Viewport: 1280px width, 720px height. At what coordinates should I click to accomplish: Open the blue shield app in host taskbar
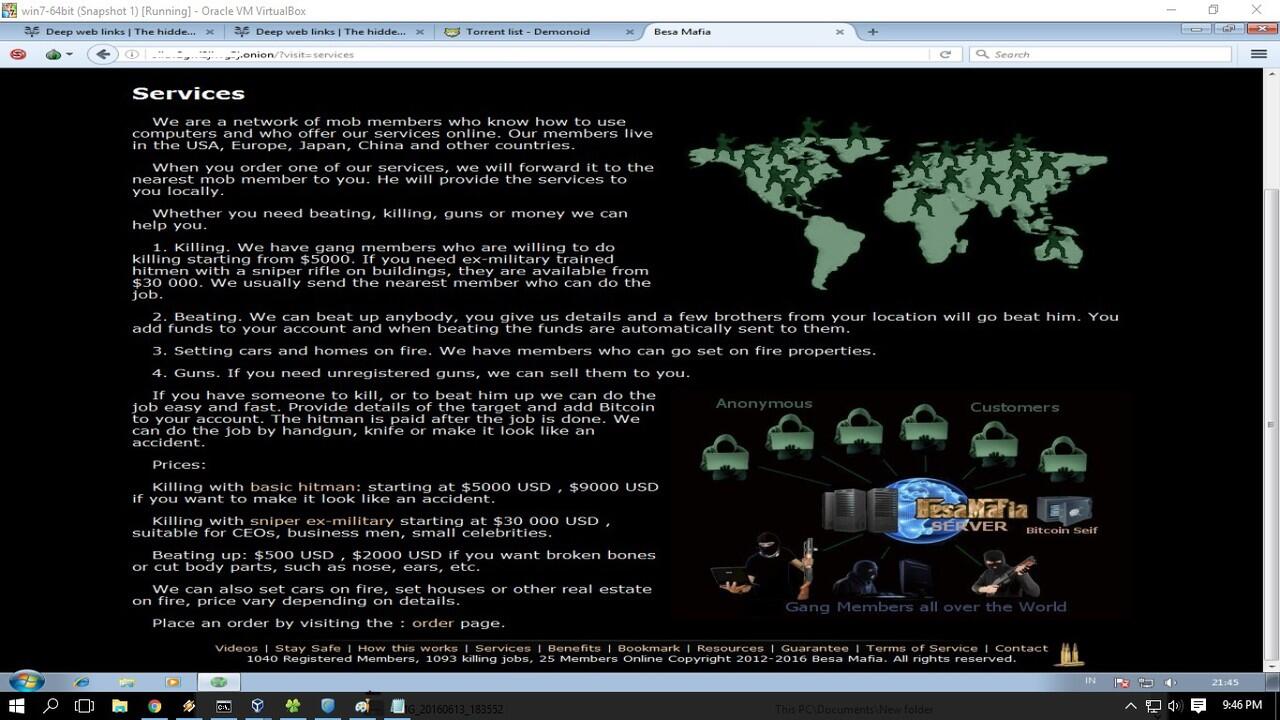coord(328,706)
